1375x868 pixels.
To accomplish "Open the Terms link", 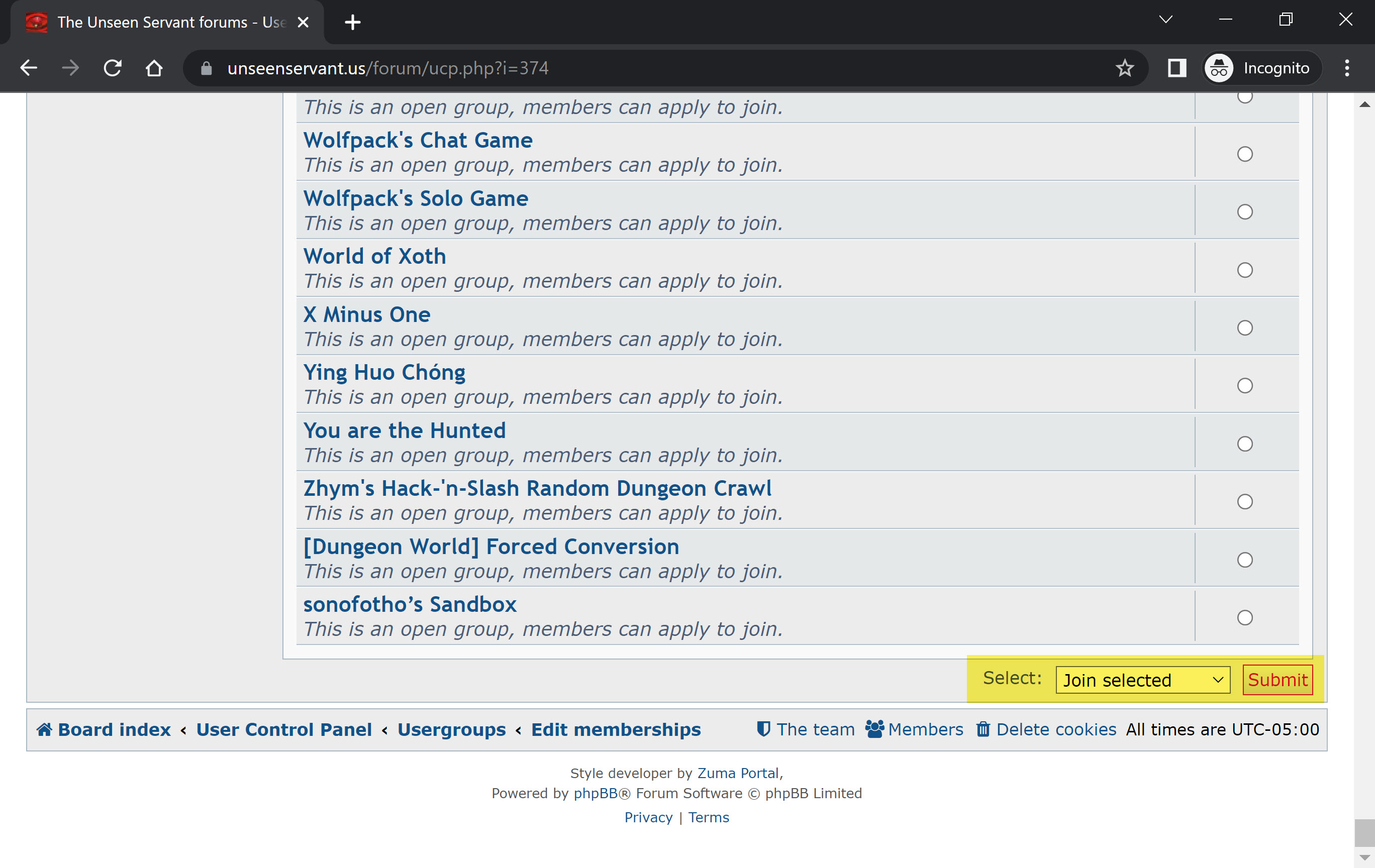I will coord(709,817).
